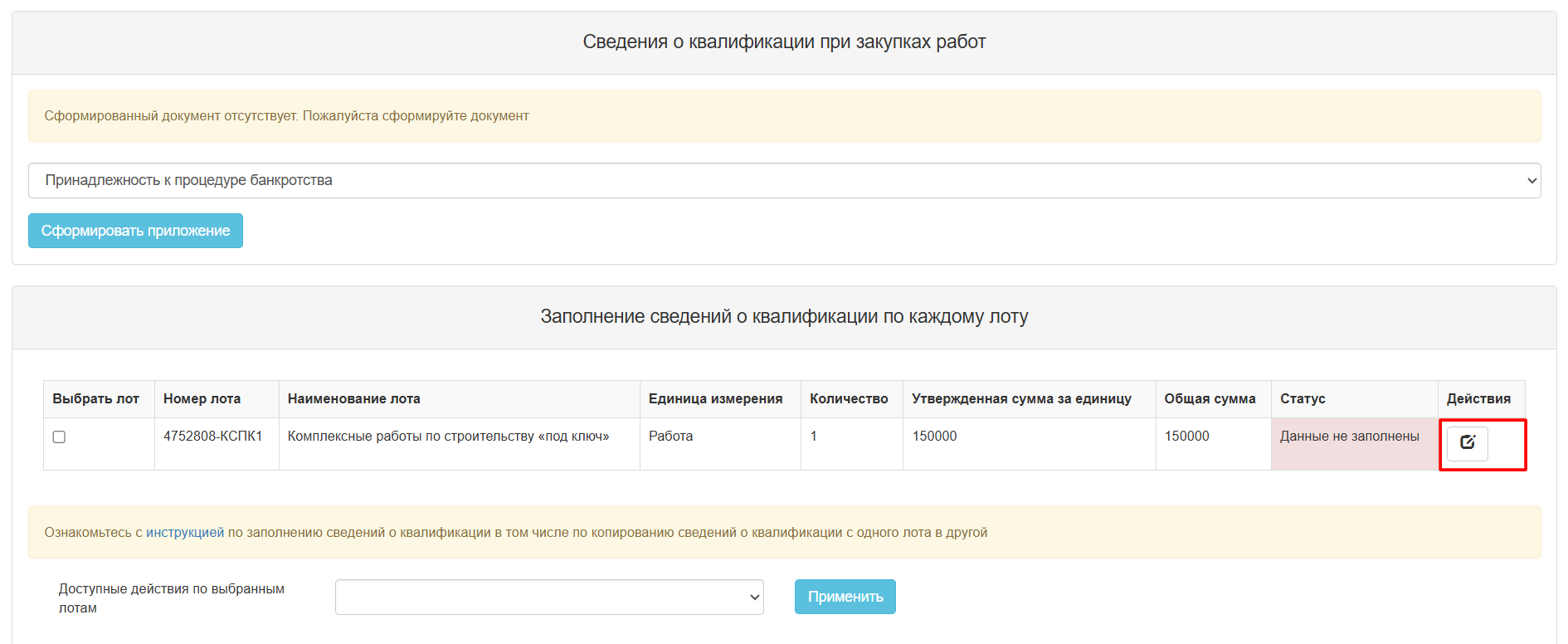Click the Действия column header

point(1478,398)
